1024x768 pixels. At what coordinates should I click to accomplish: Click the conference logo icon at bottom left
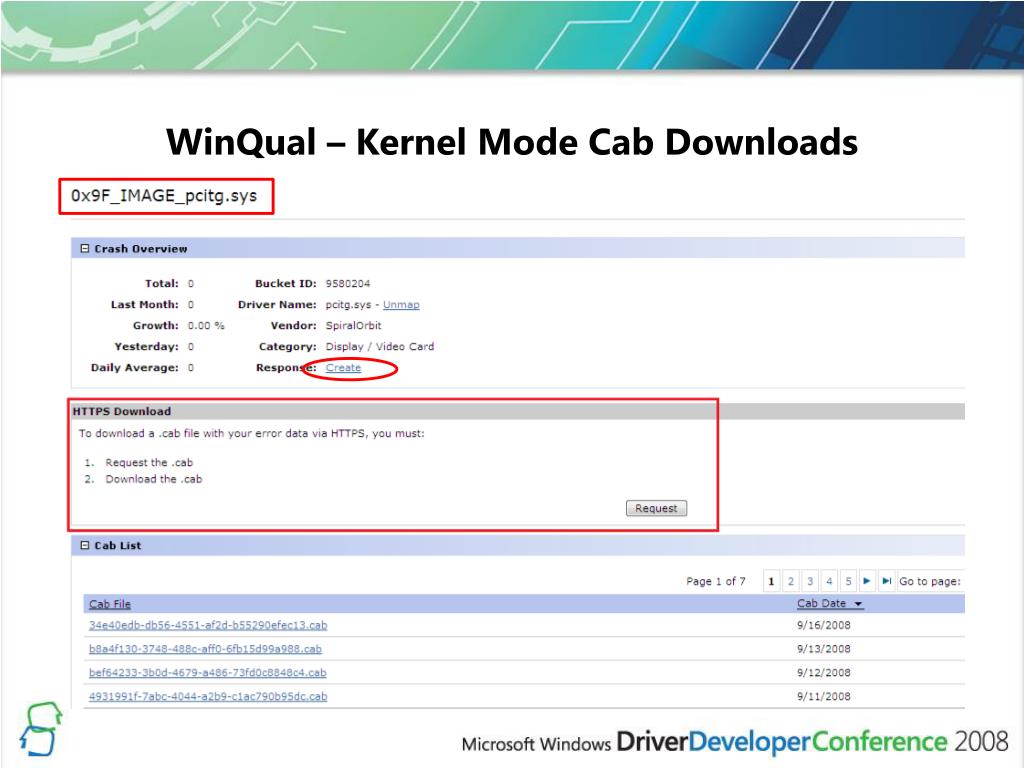[40, 729]
